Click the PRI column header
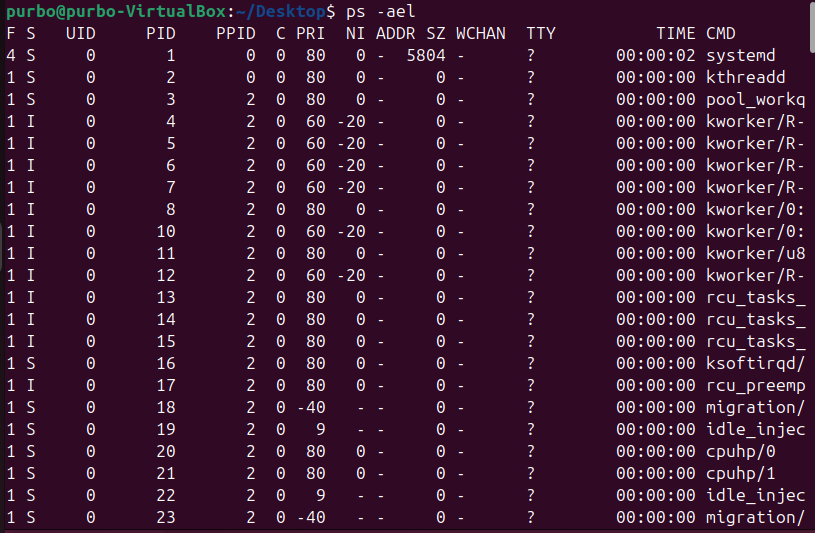 click(x=310, y=33)
